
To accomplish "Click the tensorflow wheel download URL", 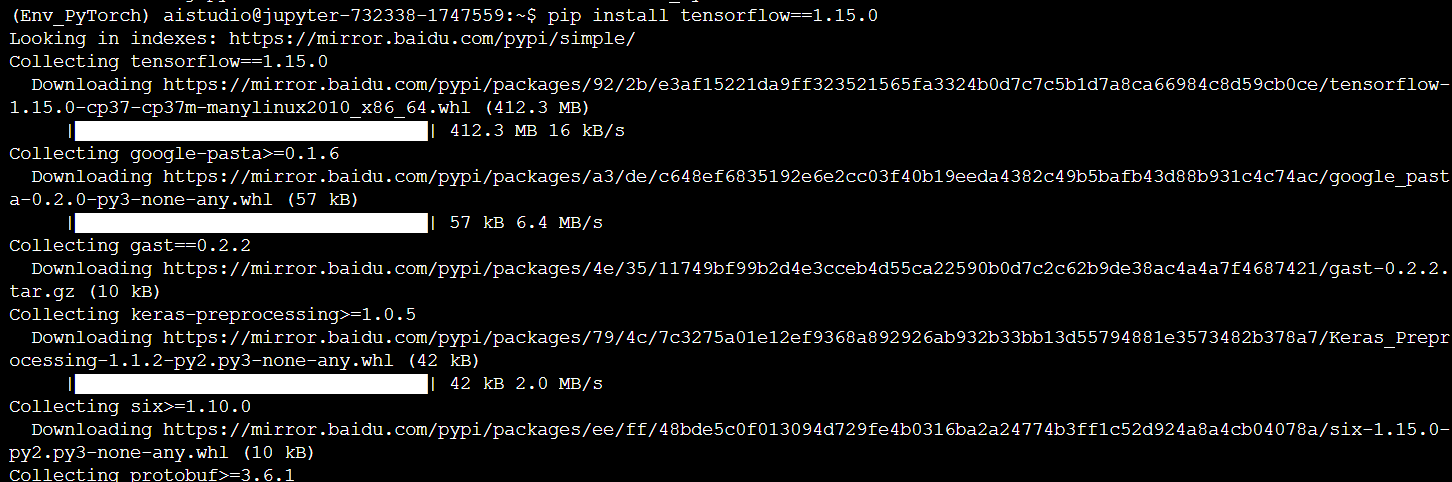I will coord(806,85).
